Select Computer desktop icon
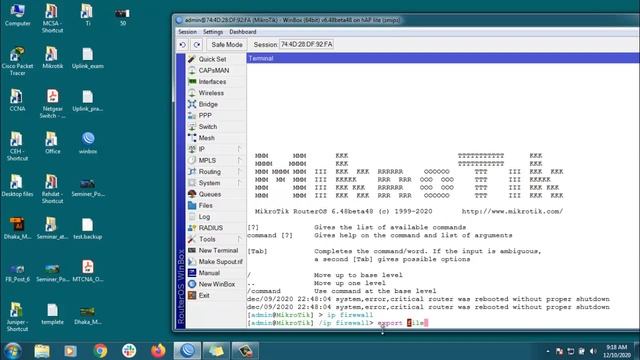Screen dimensions: 640x360 [18, 15]
